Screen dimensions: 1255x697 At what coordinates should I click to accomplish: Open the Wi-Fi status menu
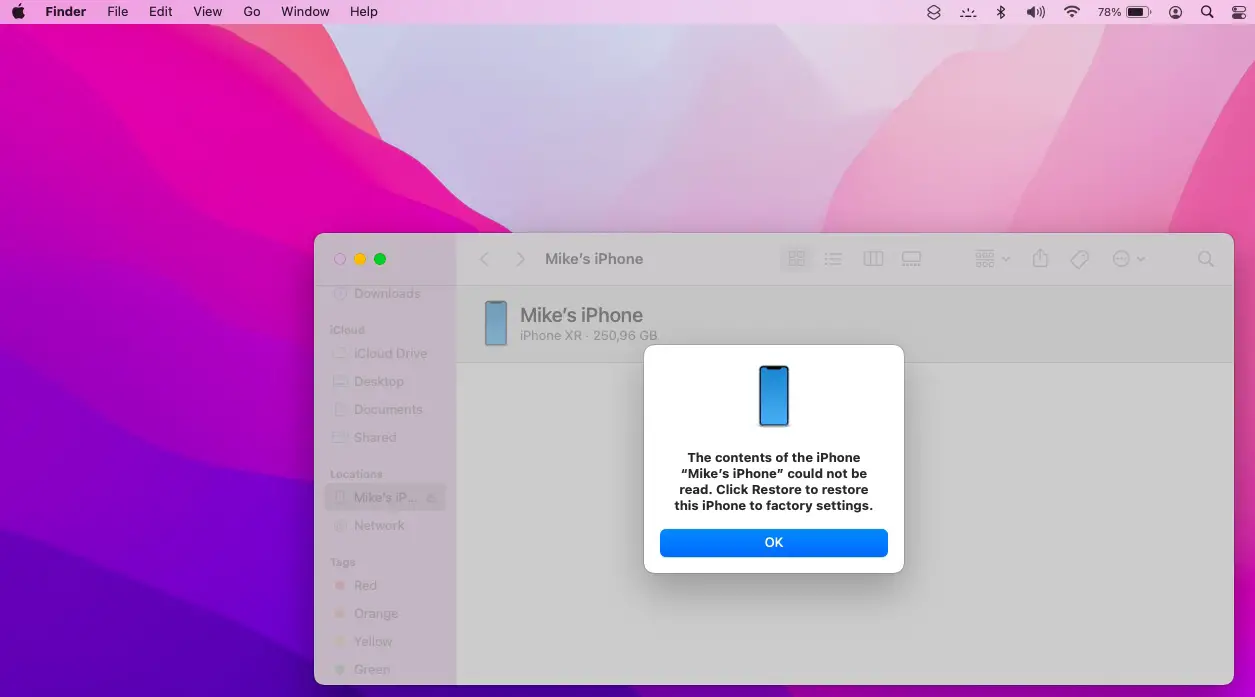click(1072, 12)
